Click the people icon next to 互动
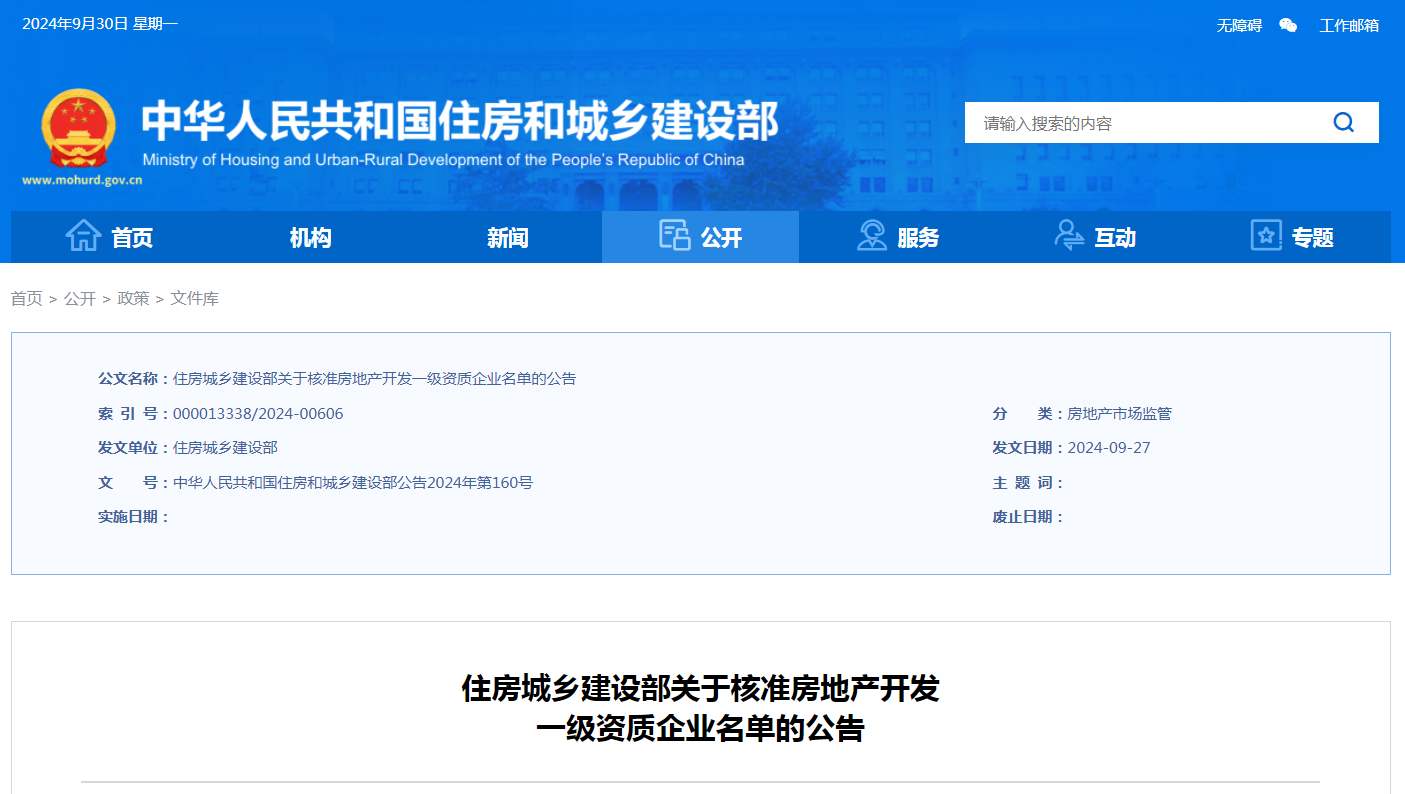 coord(1068,236)
